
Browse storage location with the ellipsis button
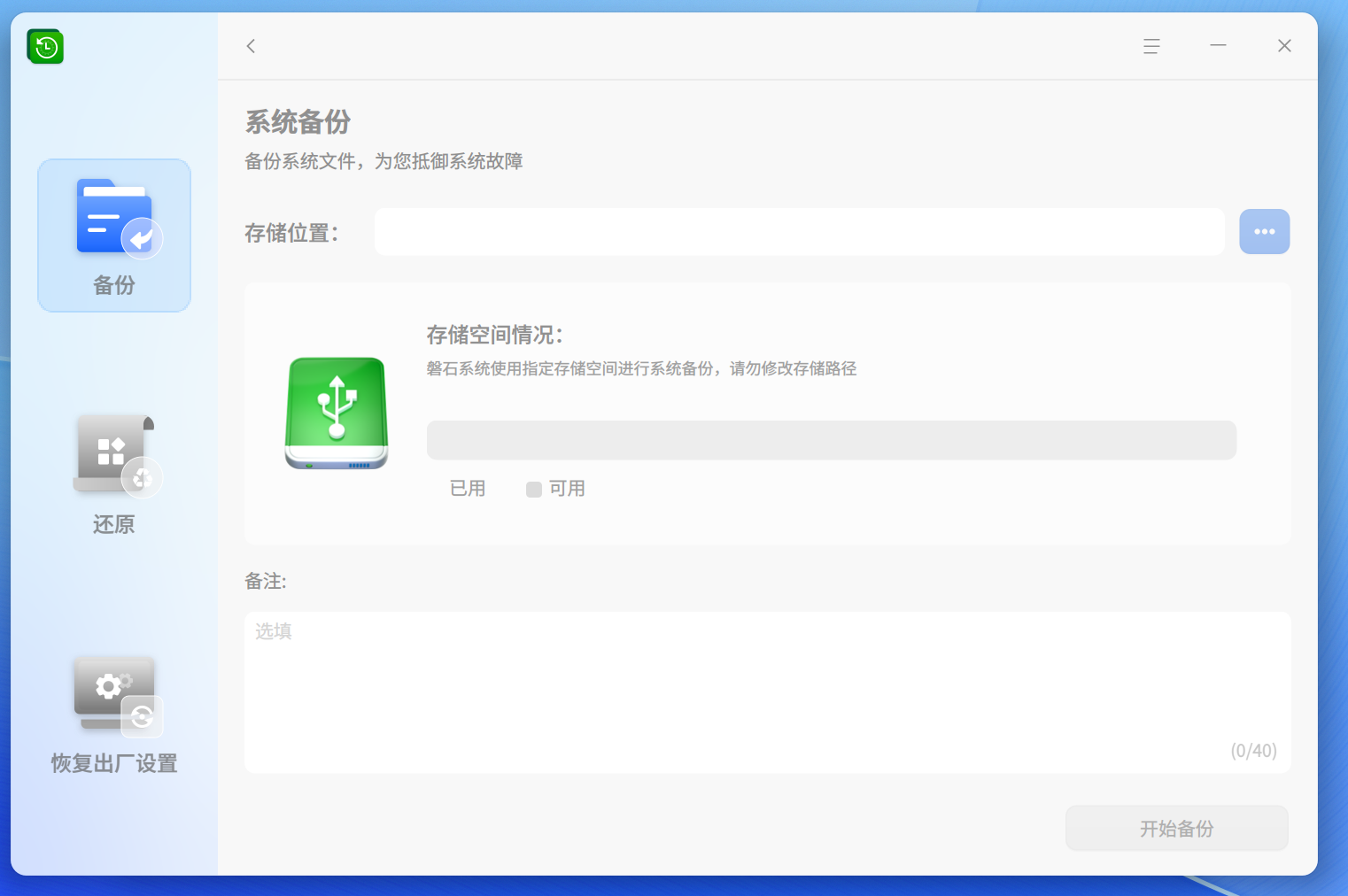[1264, 232]
